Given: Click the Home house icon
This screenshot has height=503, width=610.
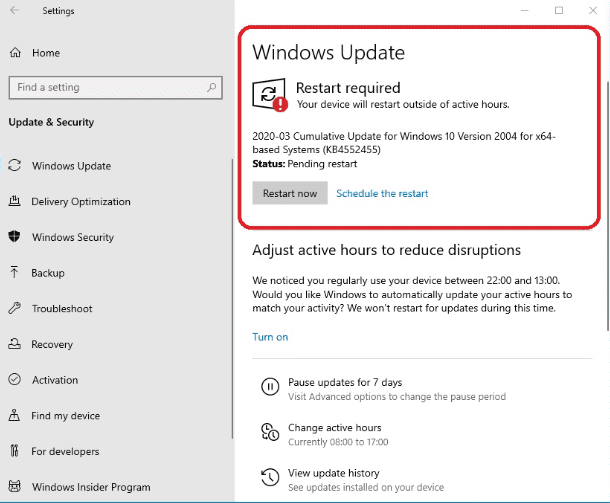Looking at the screenshot, I should 15,52.
